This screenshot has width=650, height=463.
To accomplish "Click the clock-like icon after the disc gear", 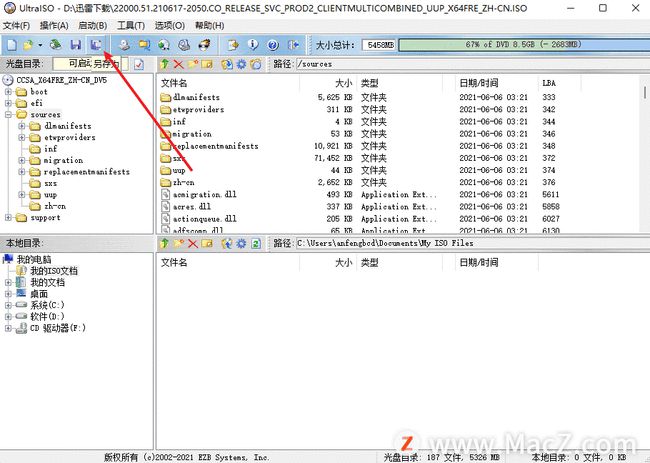I will coord(256,64).
